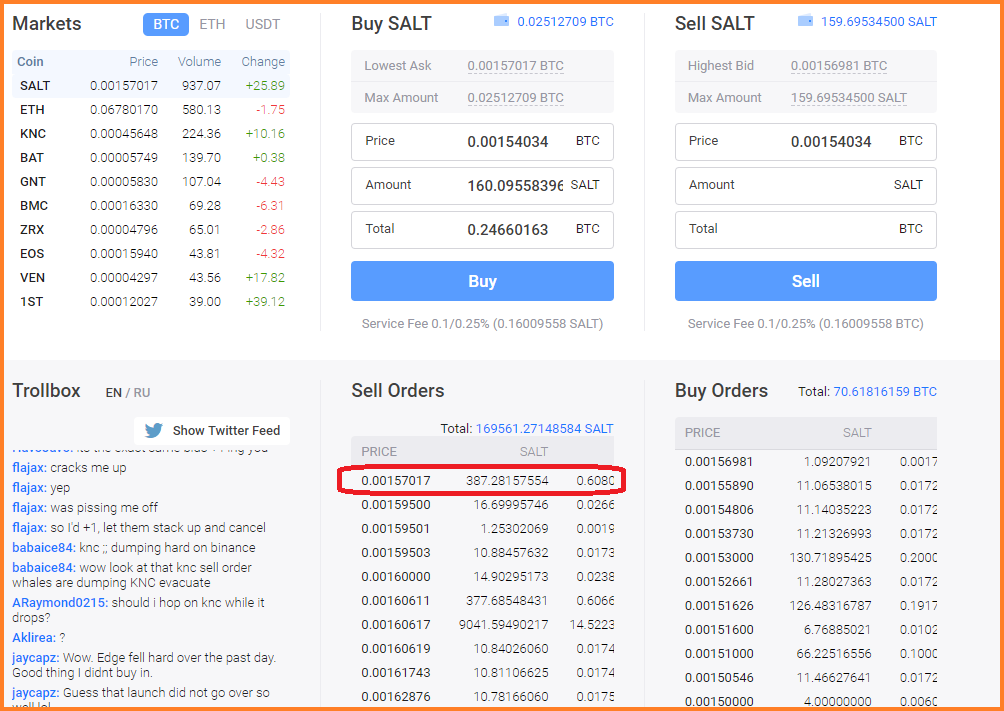
Task: Click sell order at price 0.00160611
Action: 482,601
